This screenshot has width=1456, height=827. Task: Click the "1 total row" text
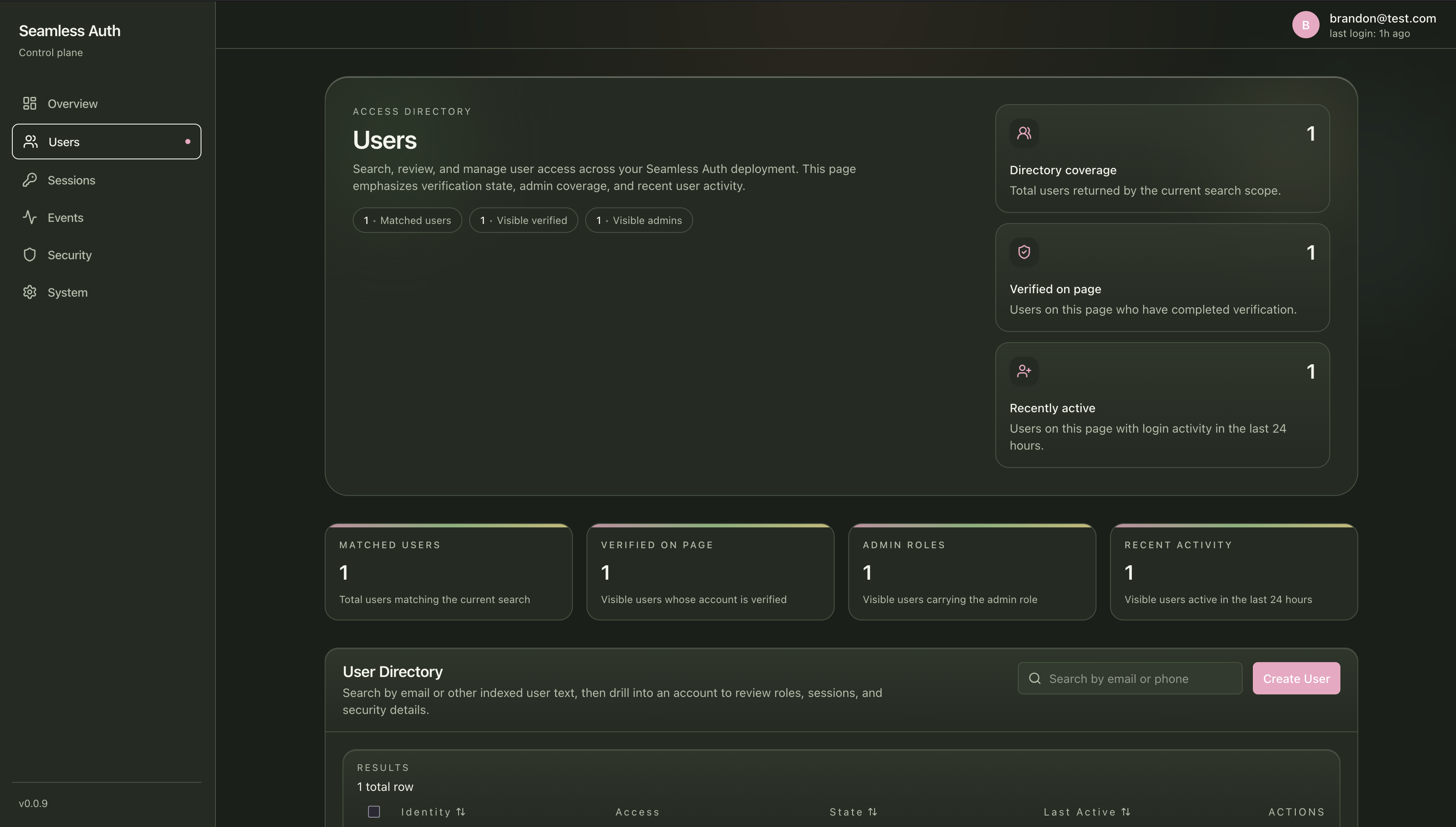click(385, 787)
